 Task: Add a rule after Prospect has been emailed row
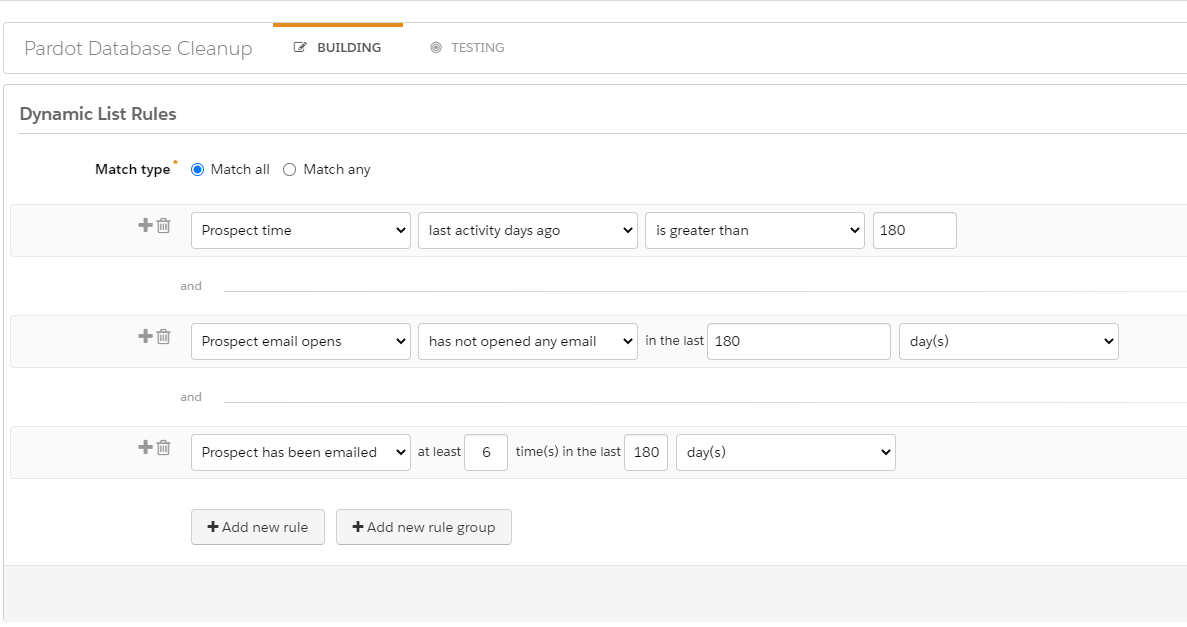click(x=145, y=447)
